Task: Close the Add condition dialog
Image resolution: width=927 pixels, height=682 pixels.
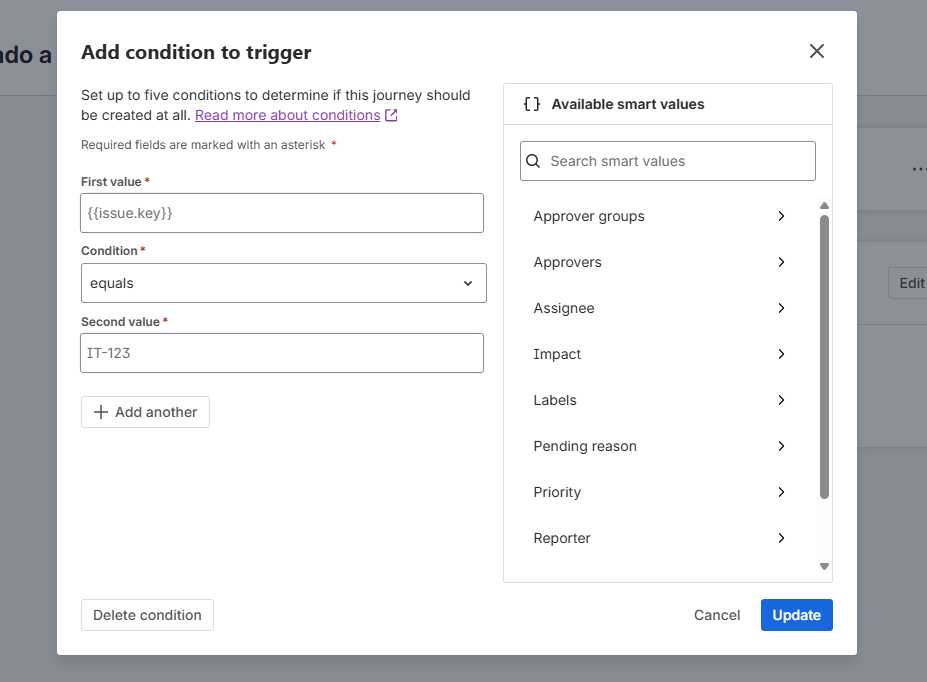Action: (817, 51)
